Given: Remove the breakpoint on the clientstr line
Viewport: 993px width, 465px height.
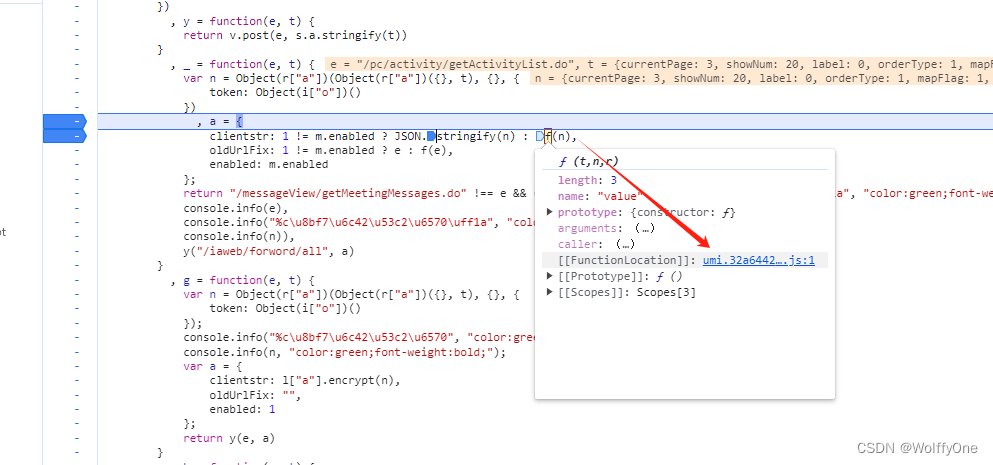Looking at the screenshot, I should [63, 136].
